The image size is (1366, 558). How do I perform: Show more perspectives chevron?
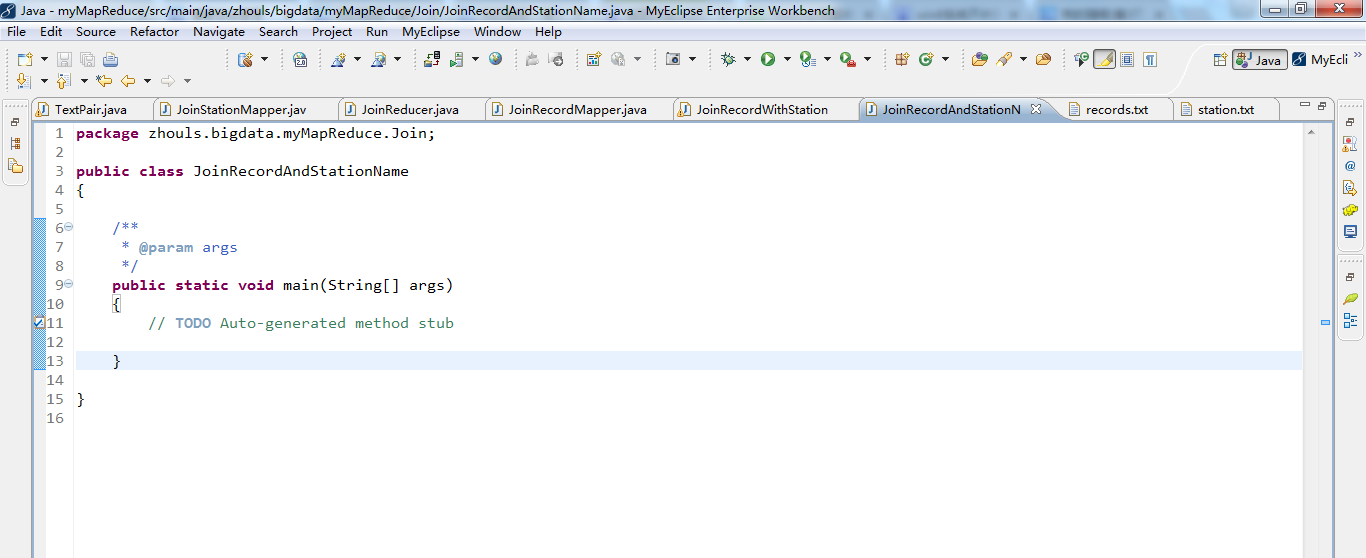[x=1357, y=56]
